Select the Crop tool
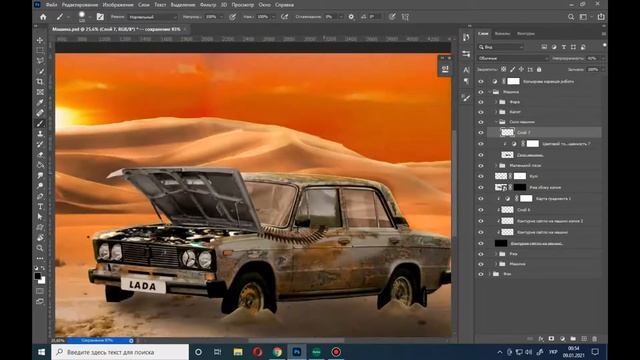640x360 pixels. 40,82
